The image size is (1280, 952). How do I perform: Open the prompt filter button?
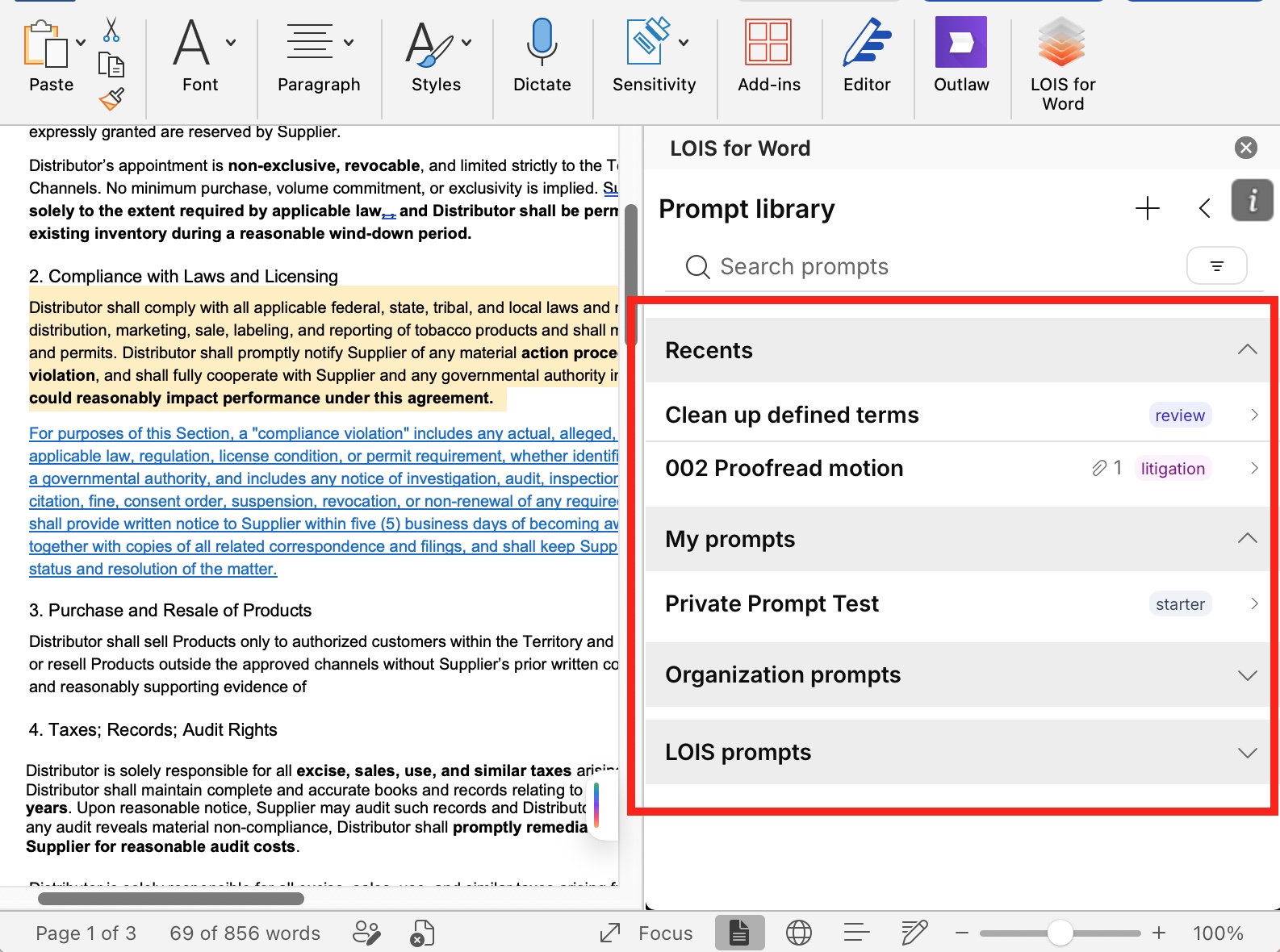(x=1217, y=265)
